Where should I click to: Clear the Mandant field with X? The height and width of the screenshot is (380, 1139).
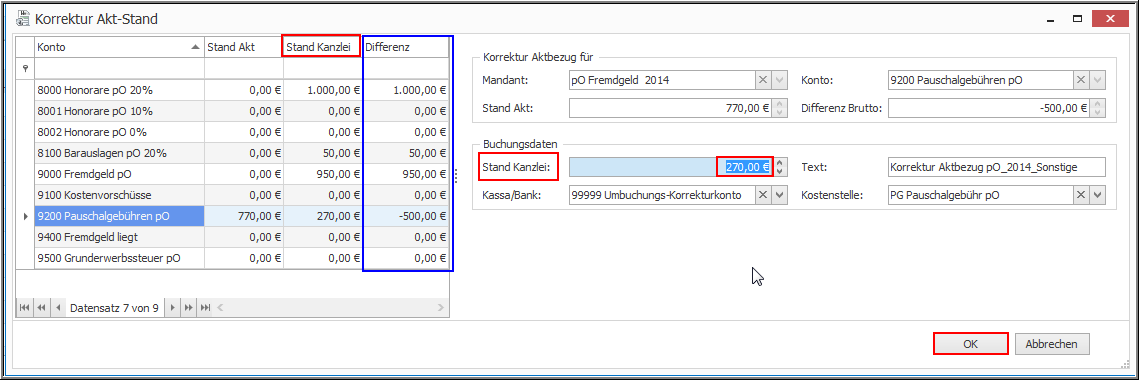(x=763, y=80)
